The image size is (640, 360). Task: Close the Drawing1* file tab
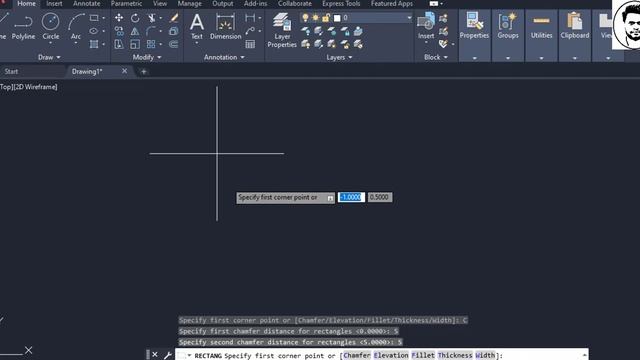tap(124, 71)
